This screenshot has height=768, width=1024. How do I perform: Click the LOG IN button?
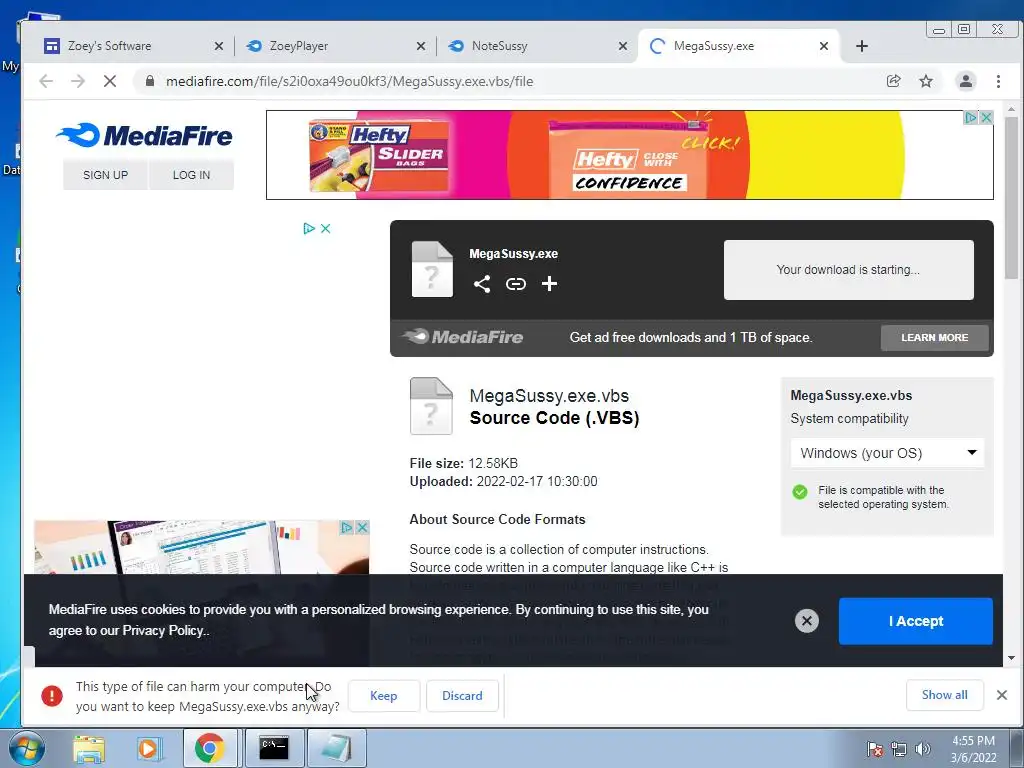point(191,175)
